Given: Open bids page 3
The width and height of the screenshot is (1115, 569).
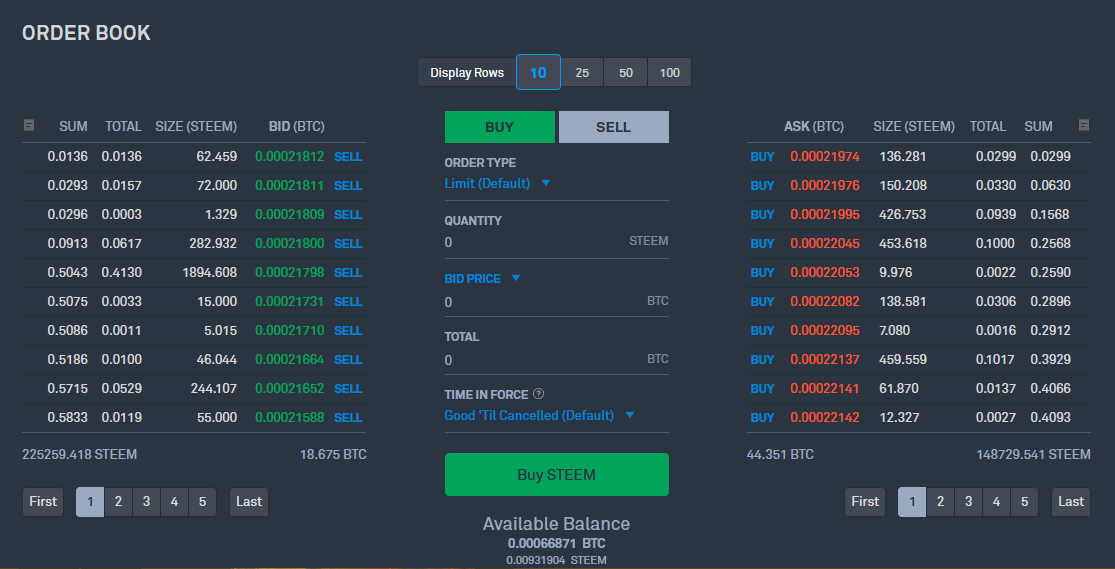Looking at the screenshot, I should tap(146, 501).
